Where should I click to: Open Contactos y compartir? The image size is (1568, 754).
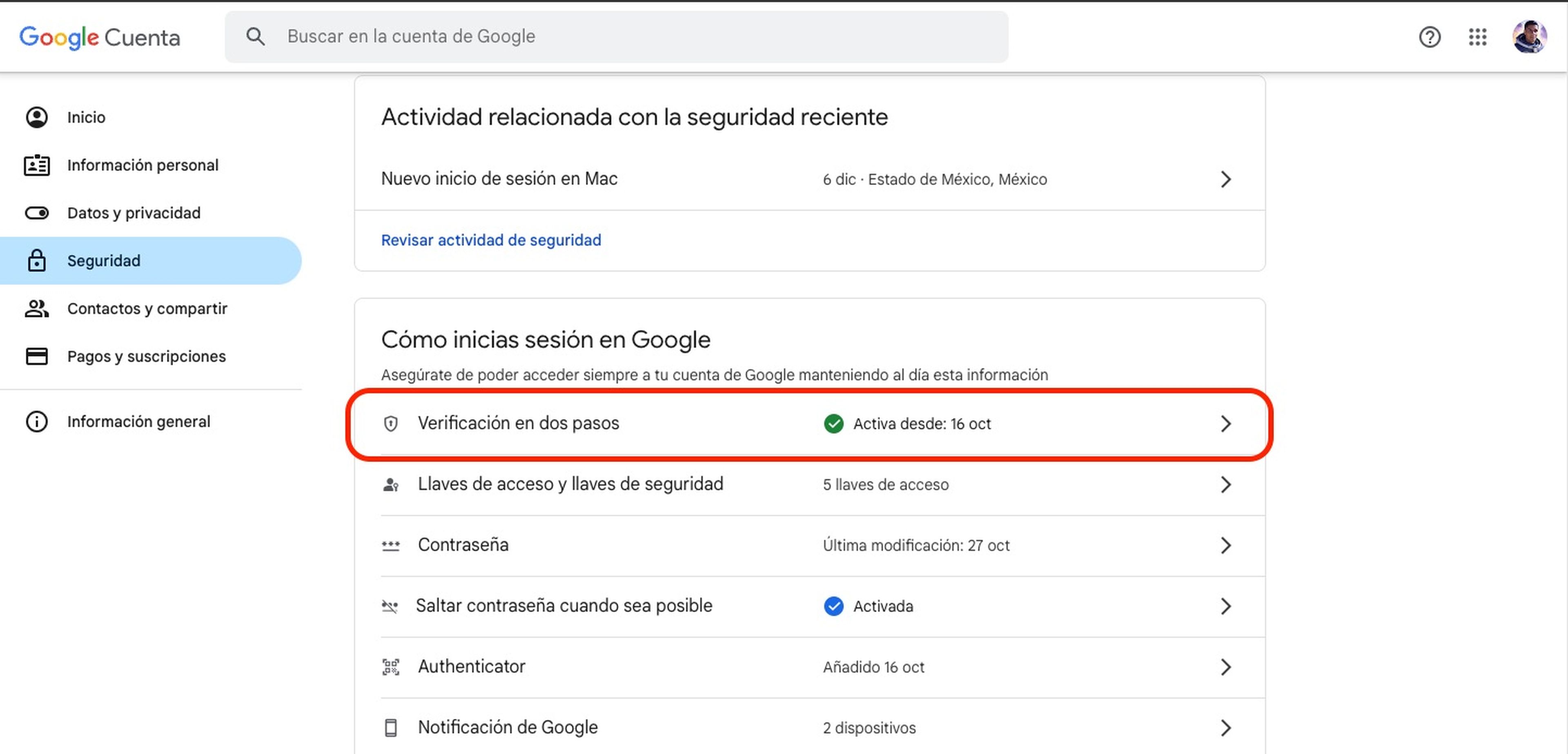(x=147, y=308)
